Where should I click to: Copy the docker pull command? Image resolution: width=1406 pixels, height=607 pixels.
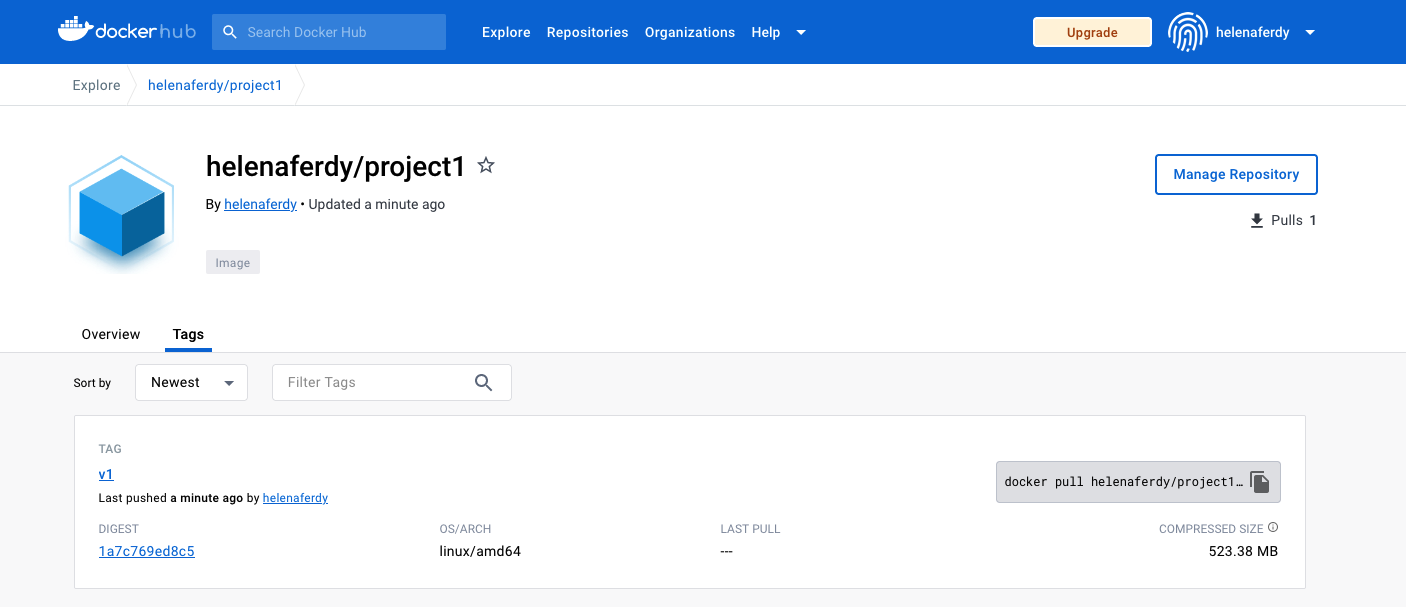(x=1260, y=482)
